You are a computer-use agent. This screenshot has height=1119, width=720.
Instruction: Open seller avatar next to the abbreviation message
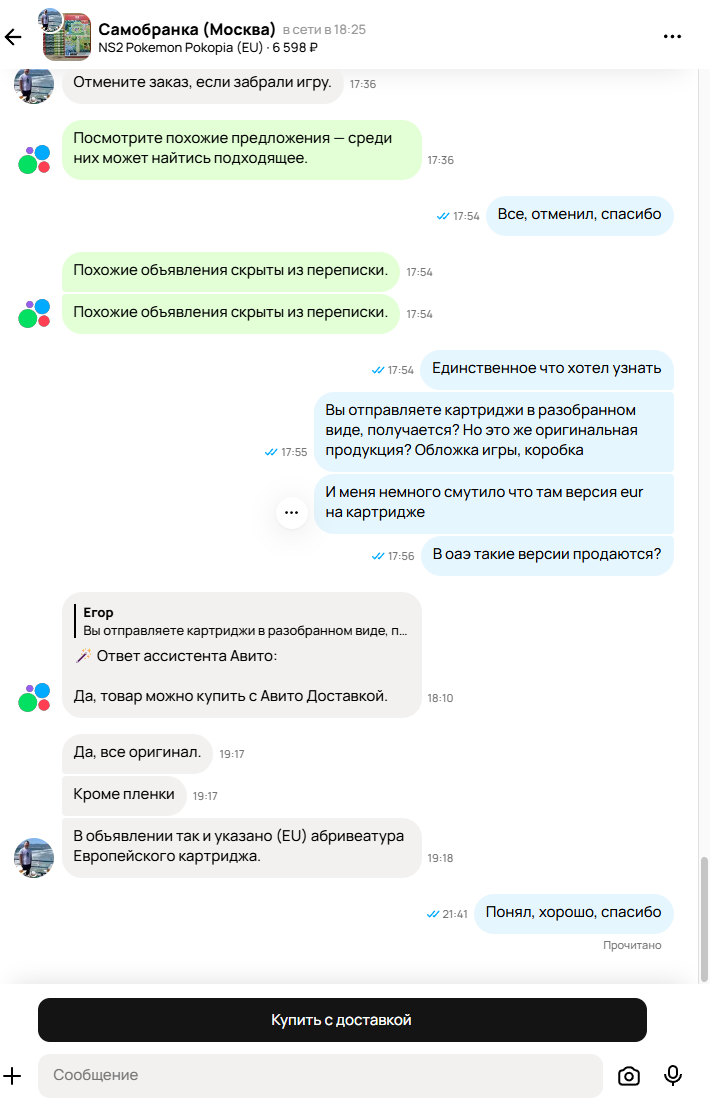tap(34, 858)
